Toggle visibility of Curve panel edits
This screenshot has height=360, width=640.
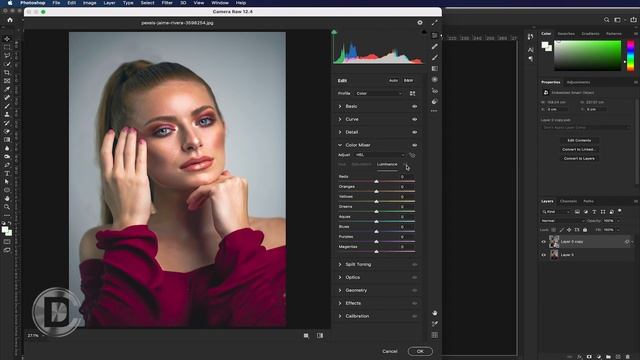point(414,120)
